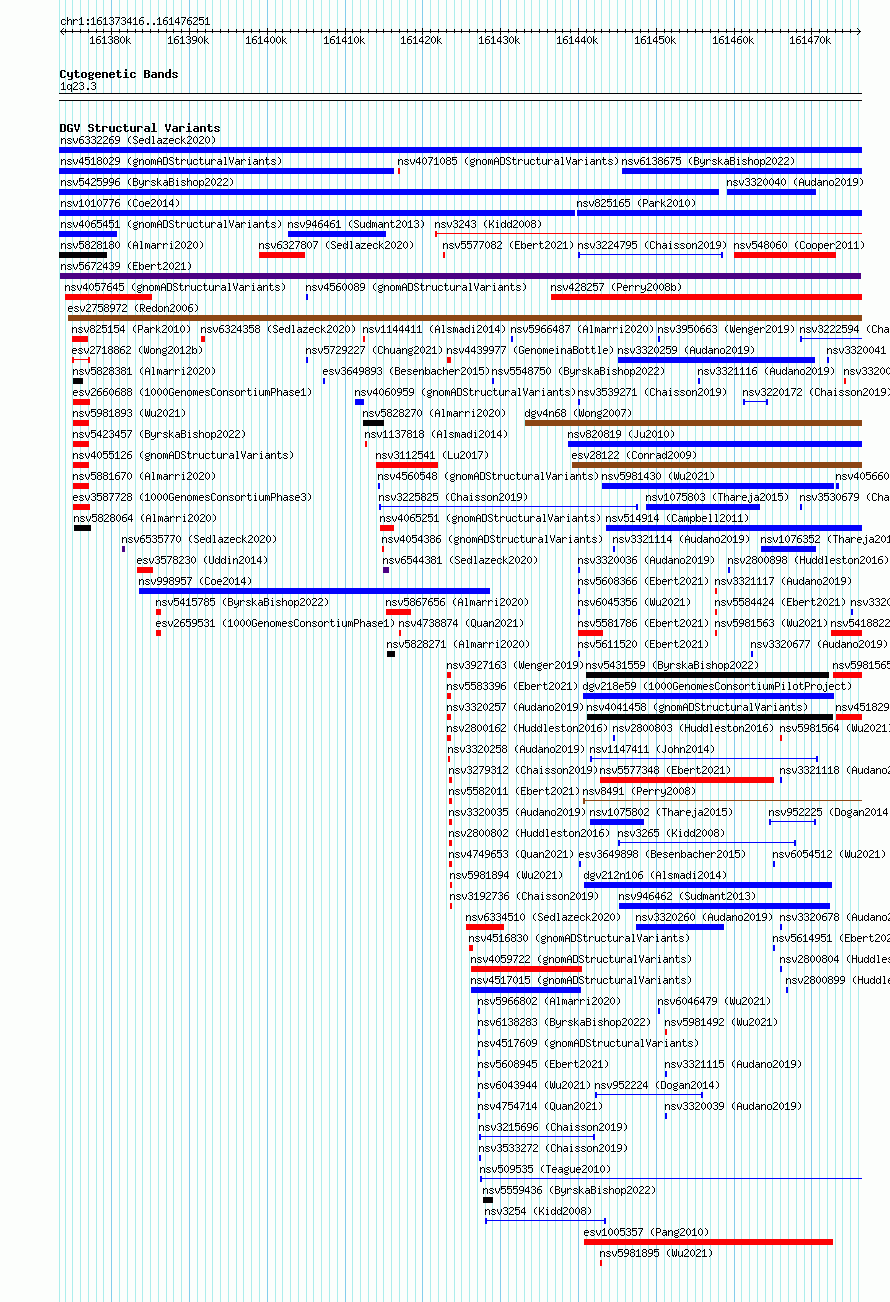Select esv2758972 (Redon2006) label
Viewport: 890px width, 1302px height.
click(x=133, y=308)
